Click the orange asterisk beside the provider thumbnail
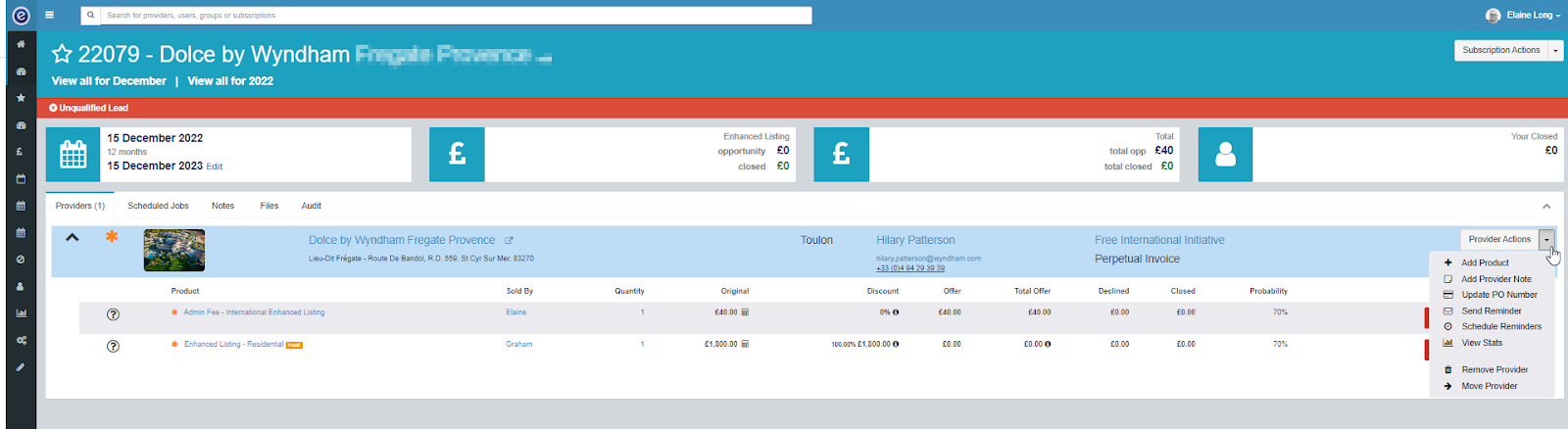 112,237
